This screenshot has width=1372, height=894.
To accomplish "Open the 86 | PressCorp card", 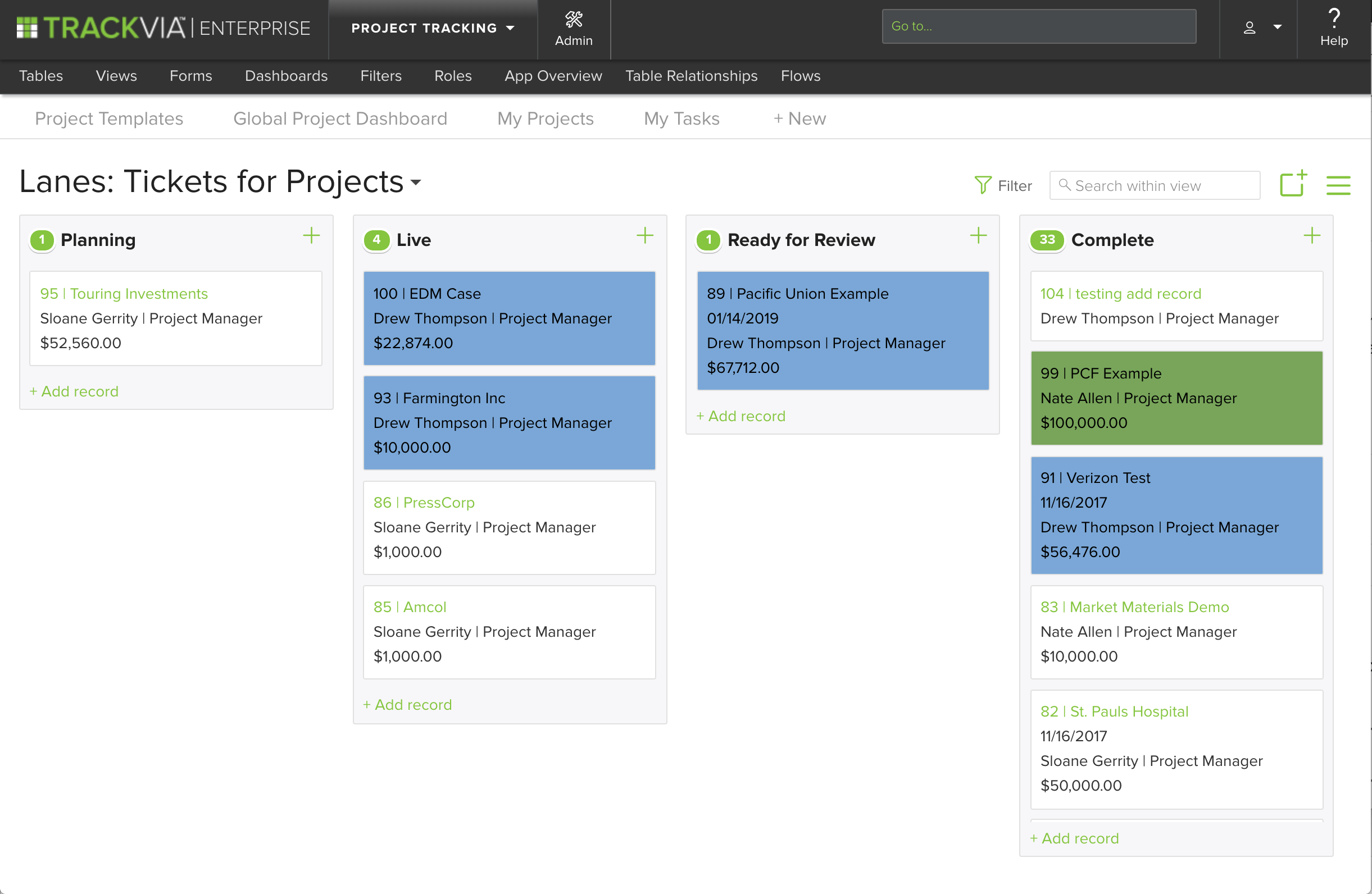I will 510,528.
